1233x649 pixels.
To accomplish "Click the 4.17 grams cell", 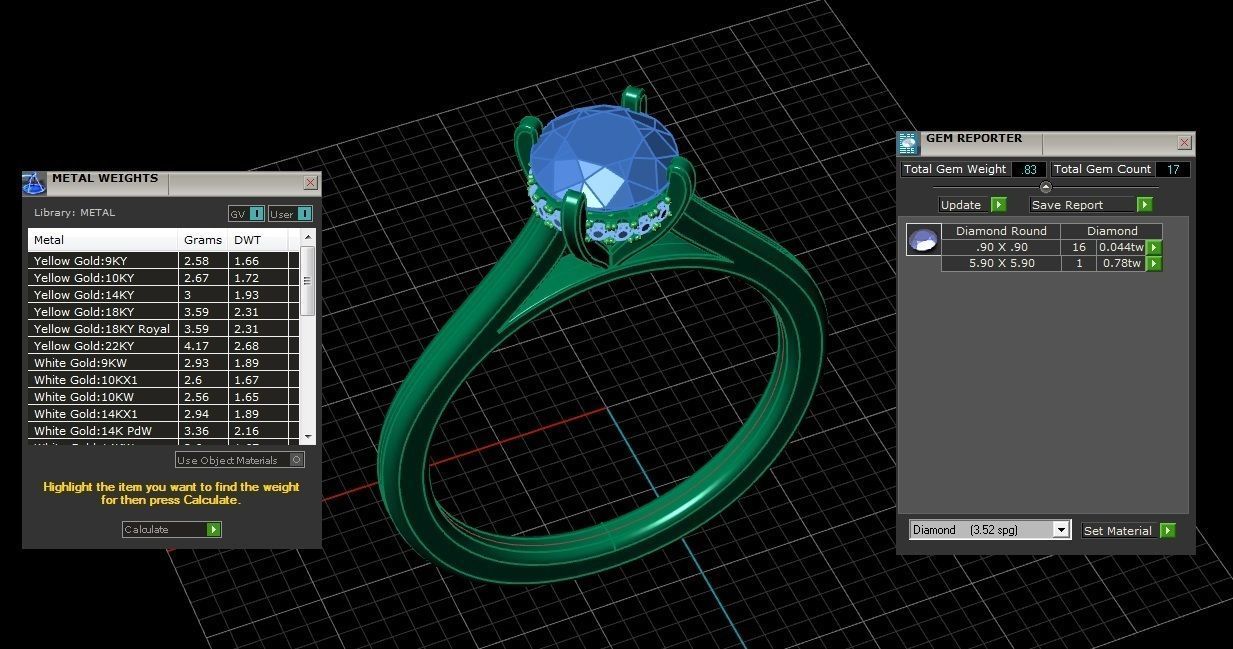I will click(204, 346).
